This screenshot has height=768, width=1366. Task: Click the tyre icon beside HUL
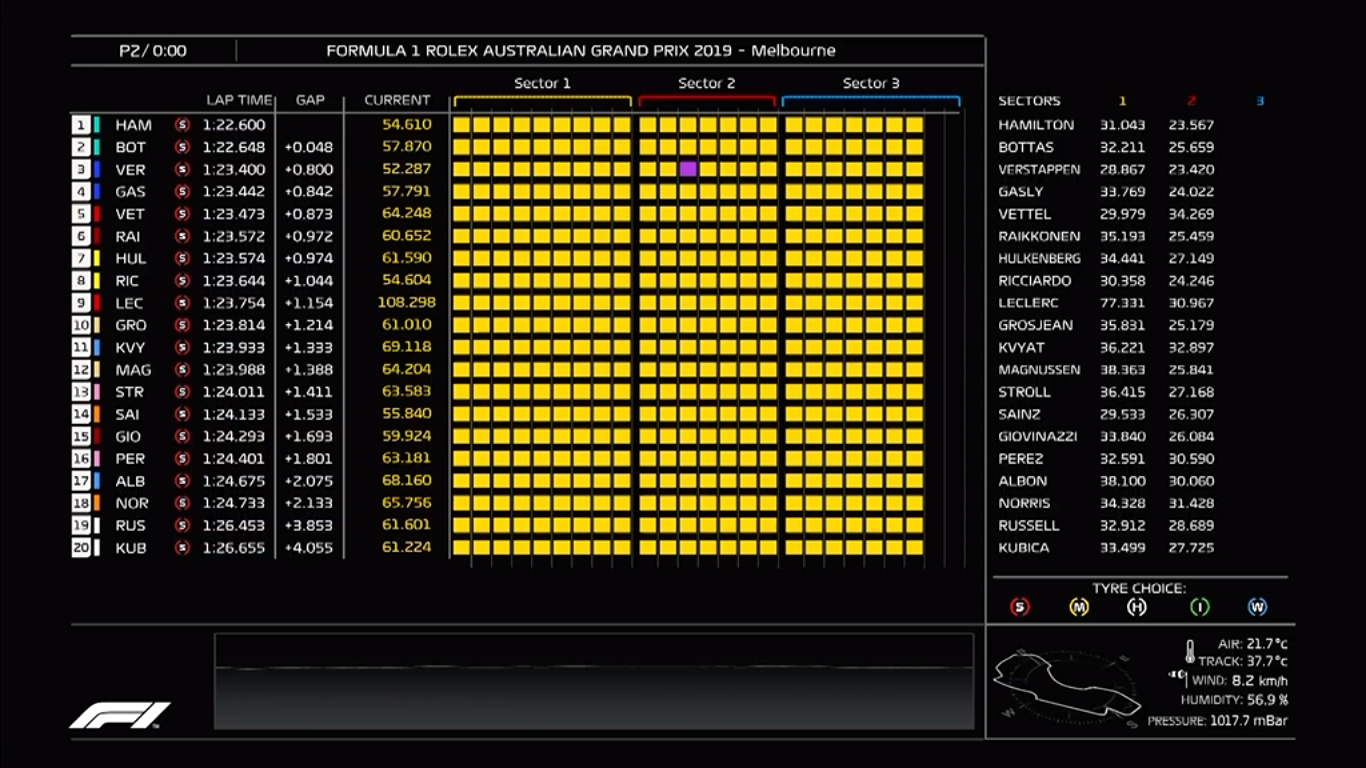[x=182, y=258]
